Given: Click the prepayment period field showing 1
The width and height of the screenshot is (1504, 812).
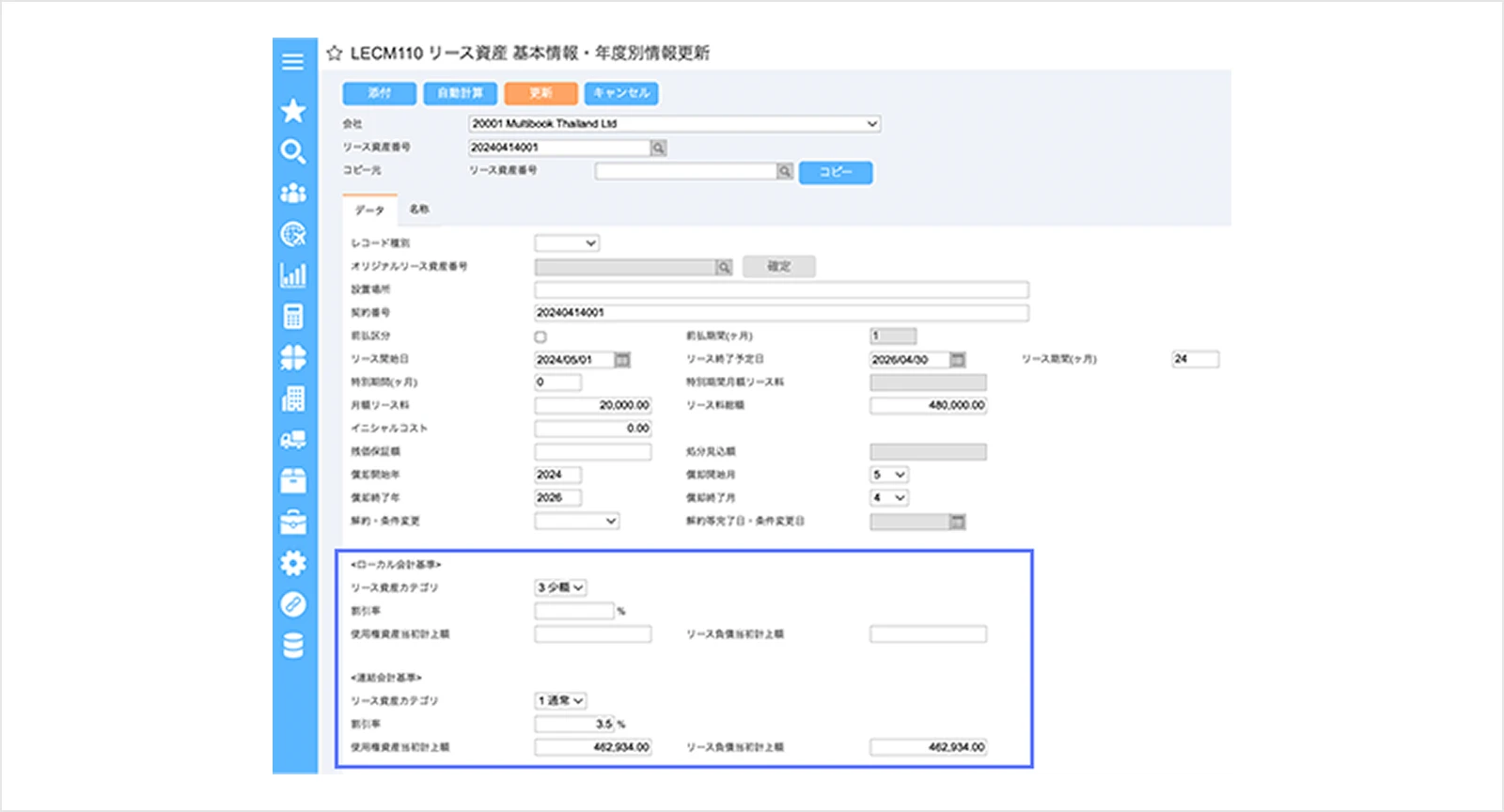Looking at the screenshot, I should [893, 336].
